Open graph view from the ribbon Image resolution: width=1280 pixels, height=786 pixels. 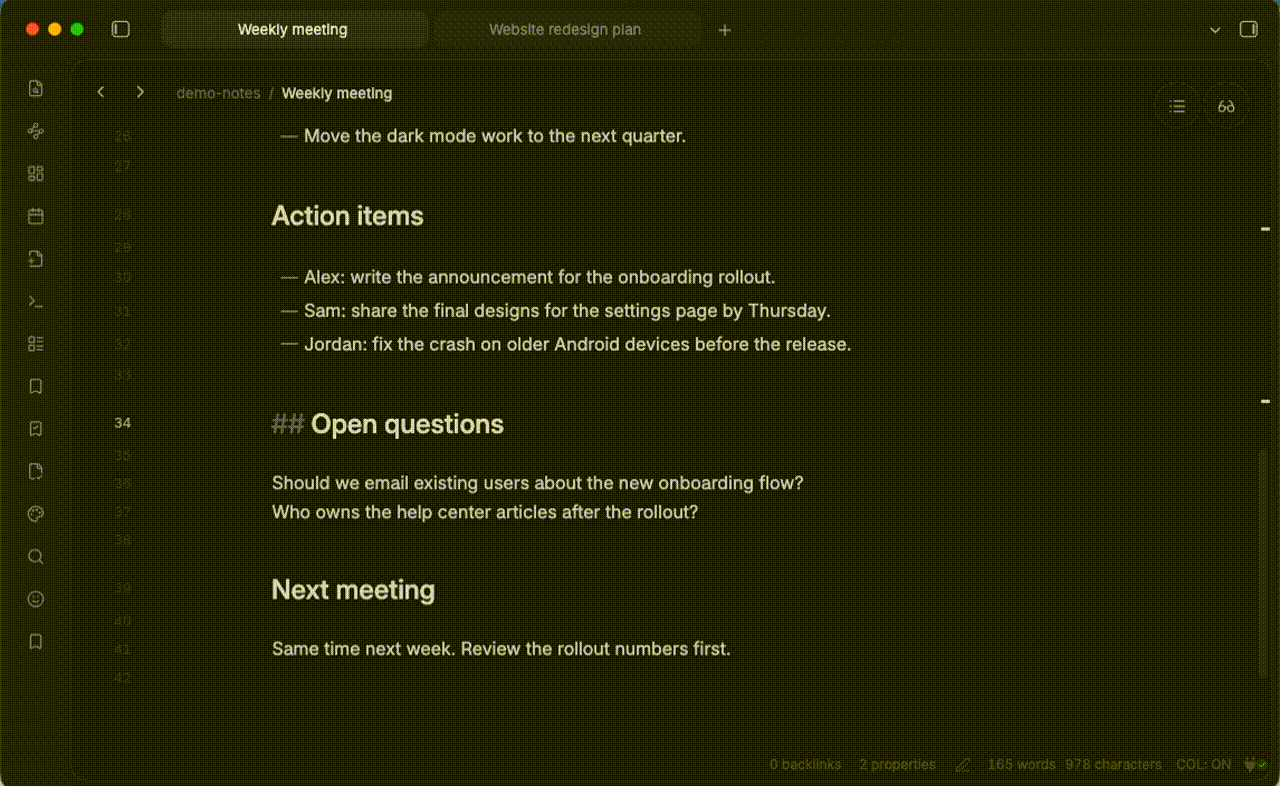[x=36, y=131]
